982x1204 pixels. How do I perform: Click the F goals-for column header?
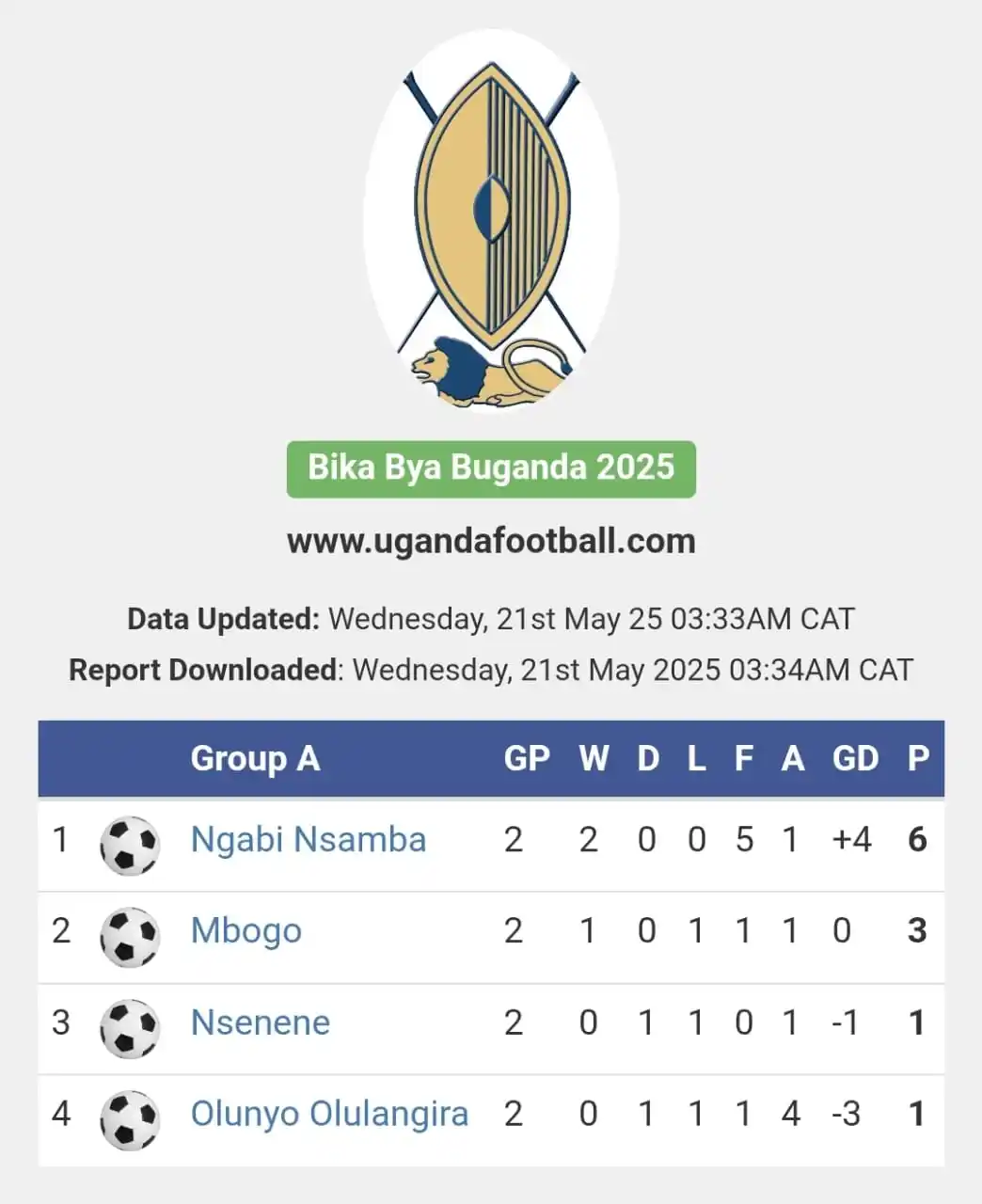(744, 758)
